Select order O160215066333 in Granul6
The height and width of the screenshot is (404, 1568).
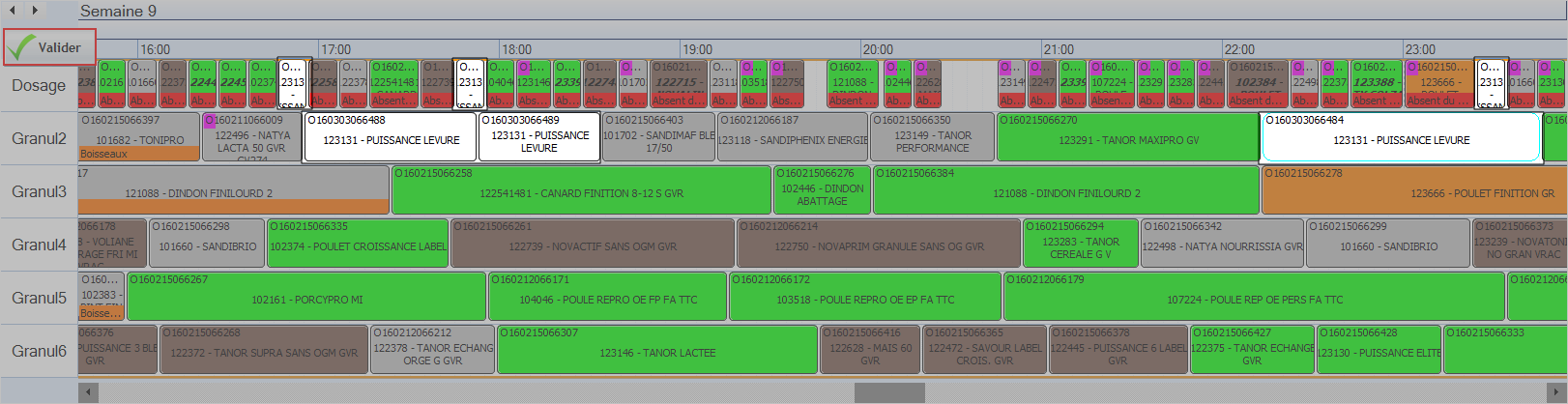[x=1505, y=350]
